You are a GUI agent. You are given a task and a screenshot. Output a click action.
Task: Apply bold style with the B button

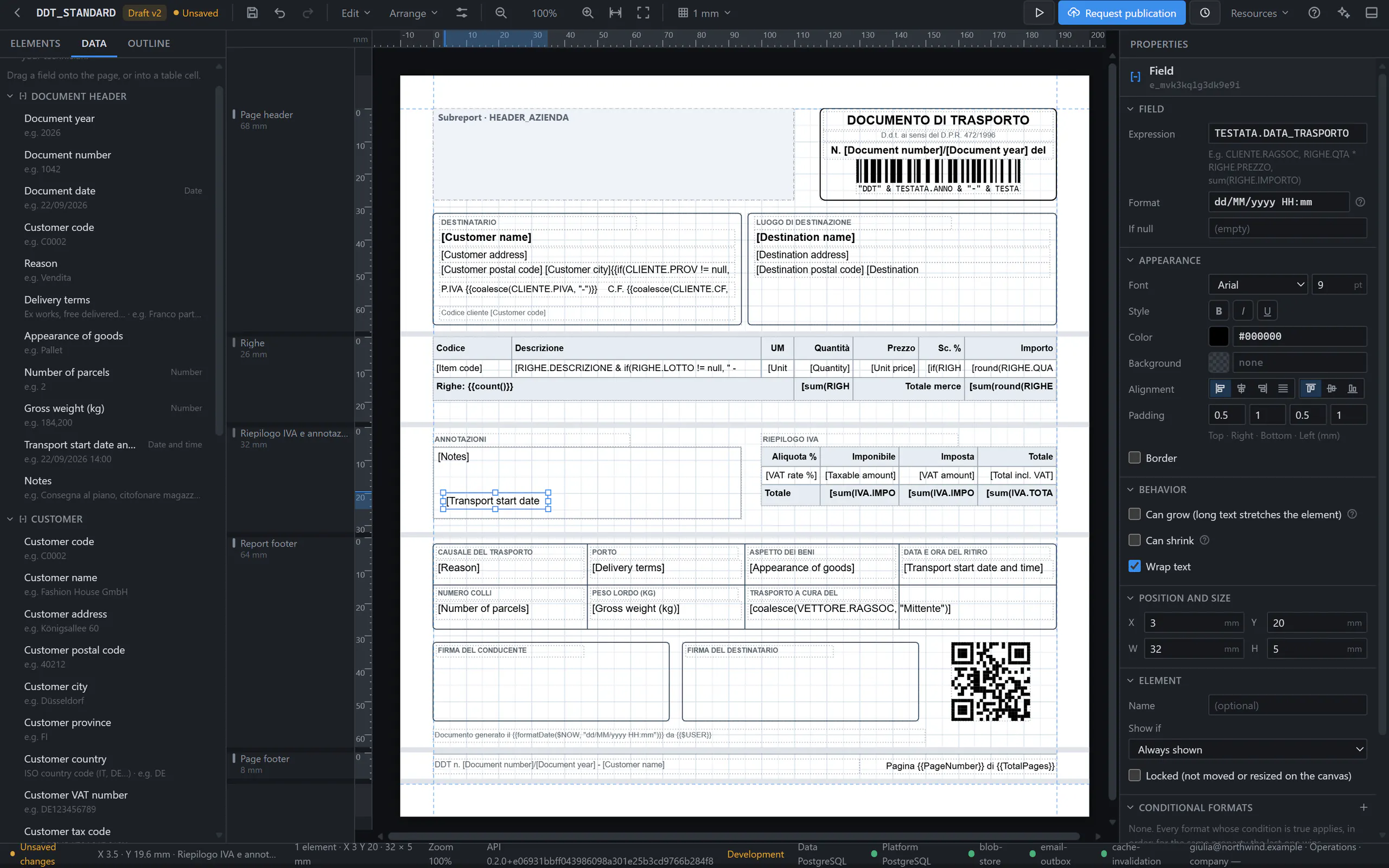pos(1219,311)
